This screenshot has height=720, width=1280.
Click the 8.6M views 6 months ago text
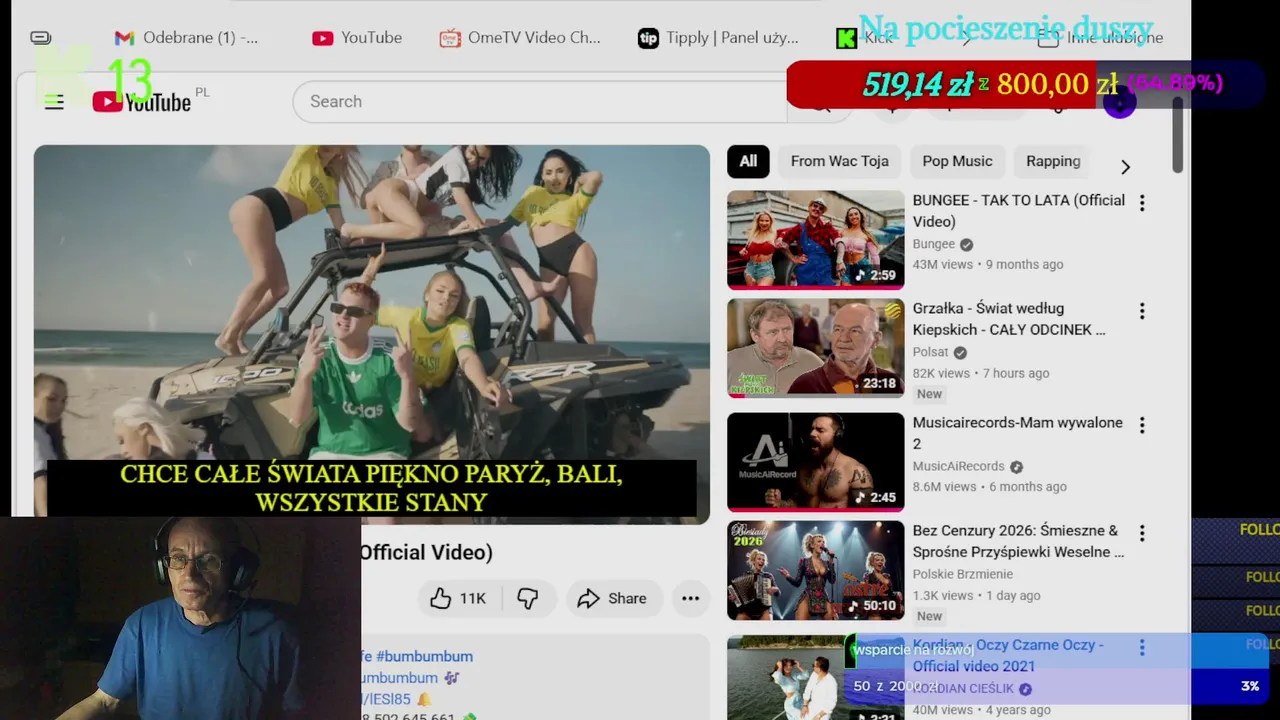pos(989,486)
